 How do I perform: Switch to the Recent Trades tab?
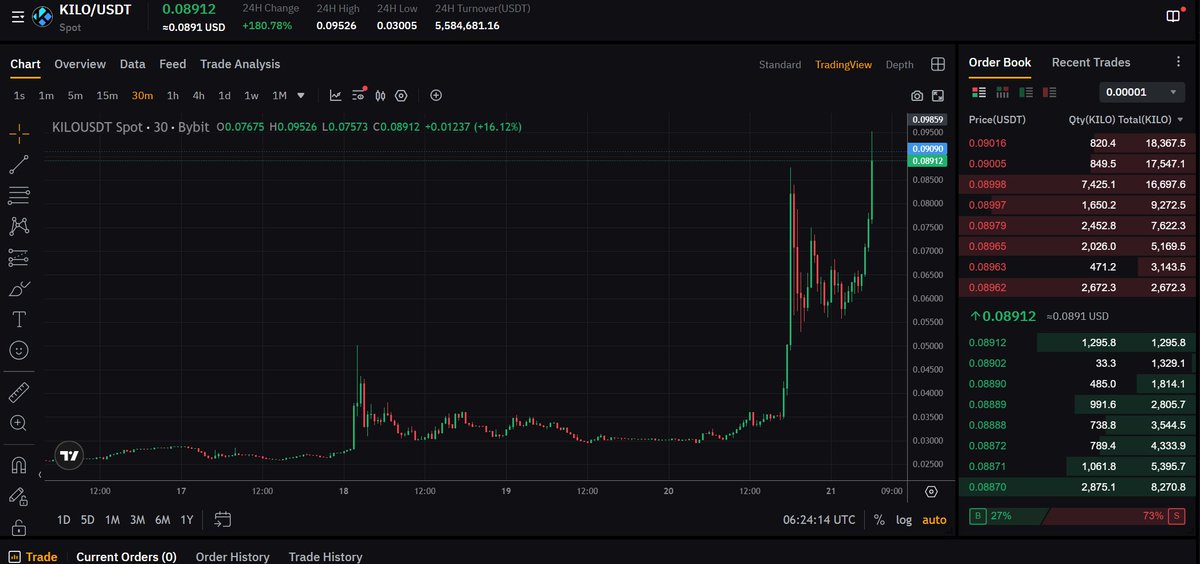(1091, 62)
